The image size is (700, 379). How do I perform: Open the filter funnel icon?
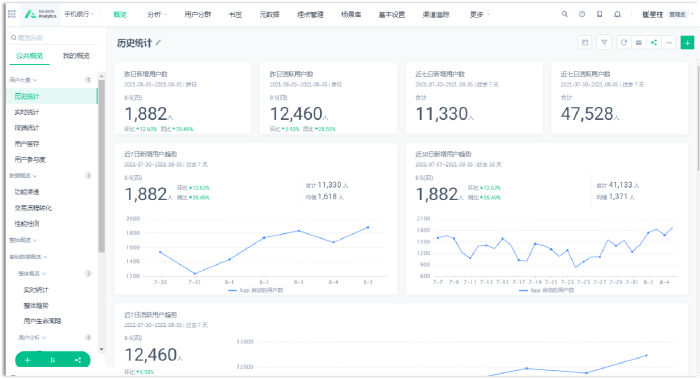[604, 43]
